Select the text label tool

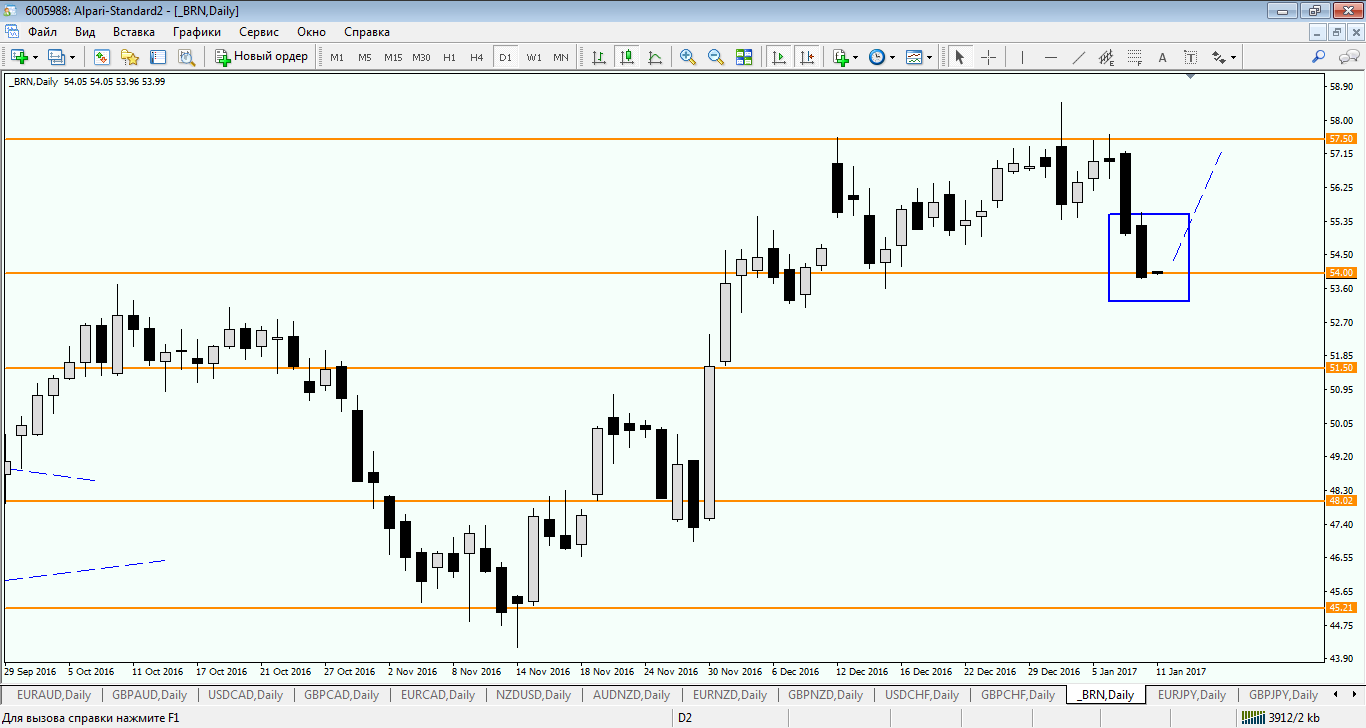pyautogui.click(x=1191, y=57)
